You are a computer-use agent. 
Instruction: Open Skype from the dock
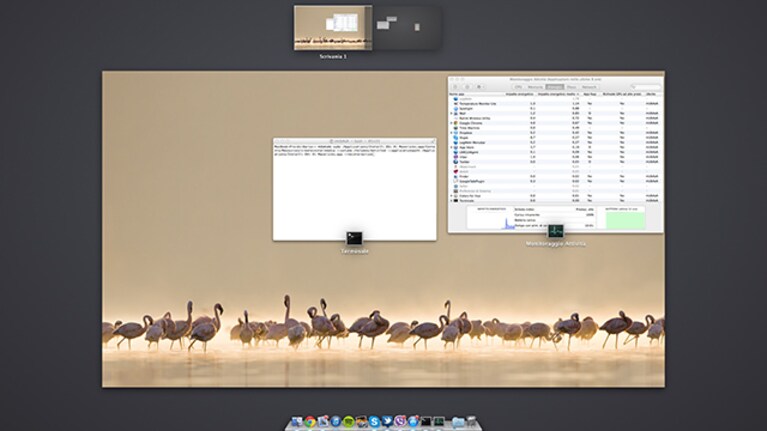(x=374, y=422)
